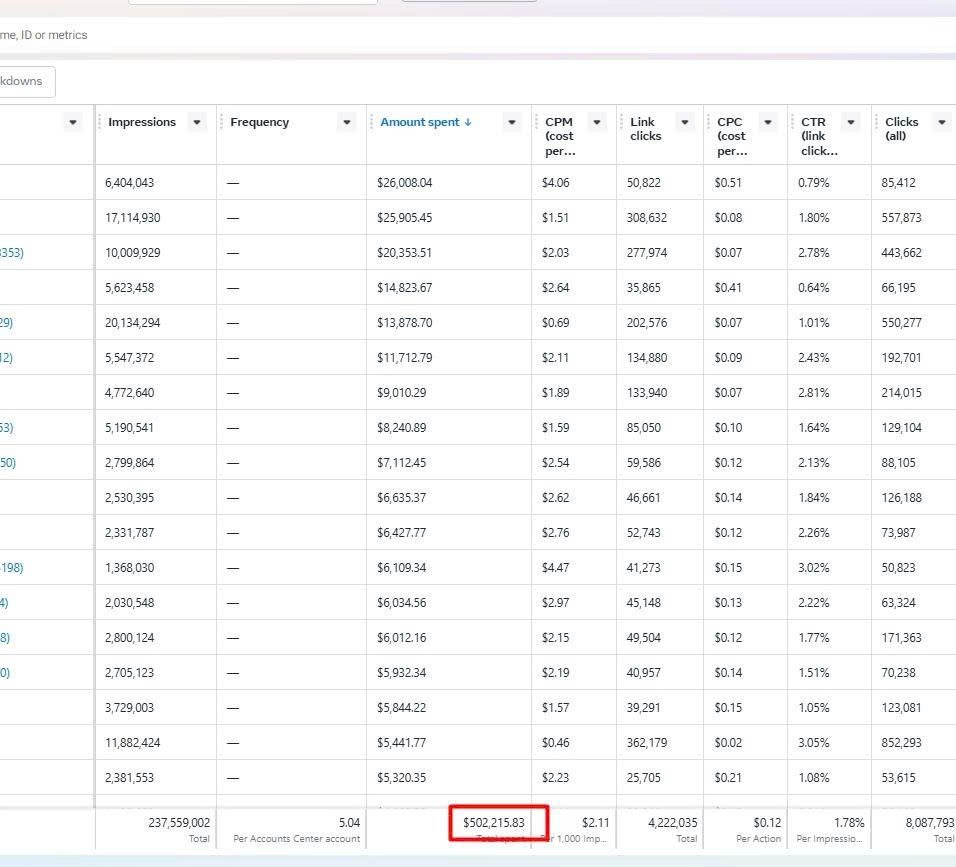Image resolution: width=956 pixels, height=867 pixels.
Task: Sort by the Link clicks column header
Action: click(645, 129)
